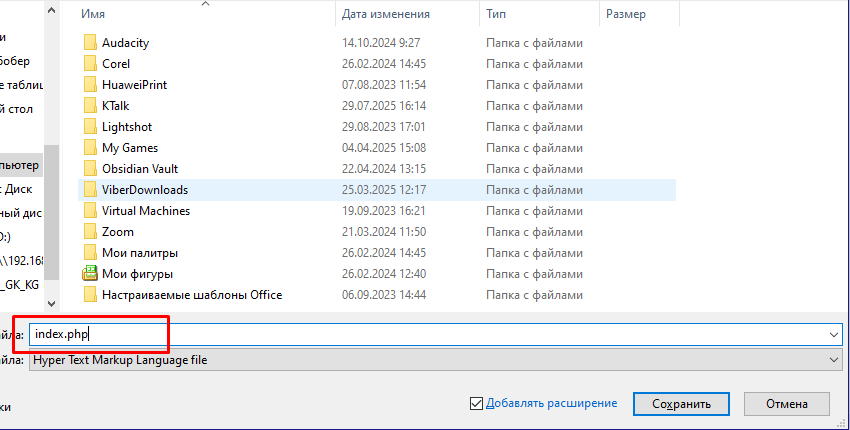This screenshot has width=850, height=430.
Task: Click the Audacity folder icon
Action: 90,43
